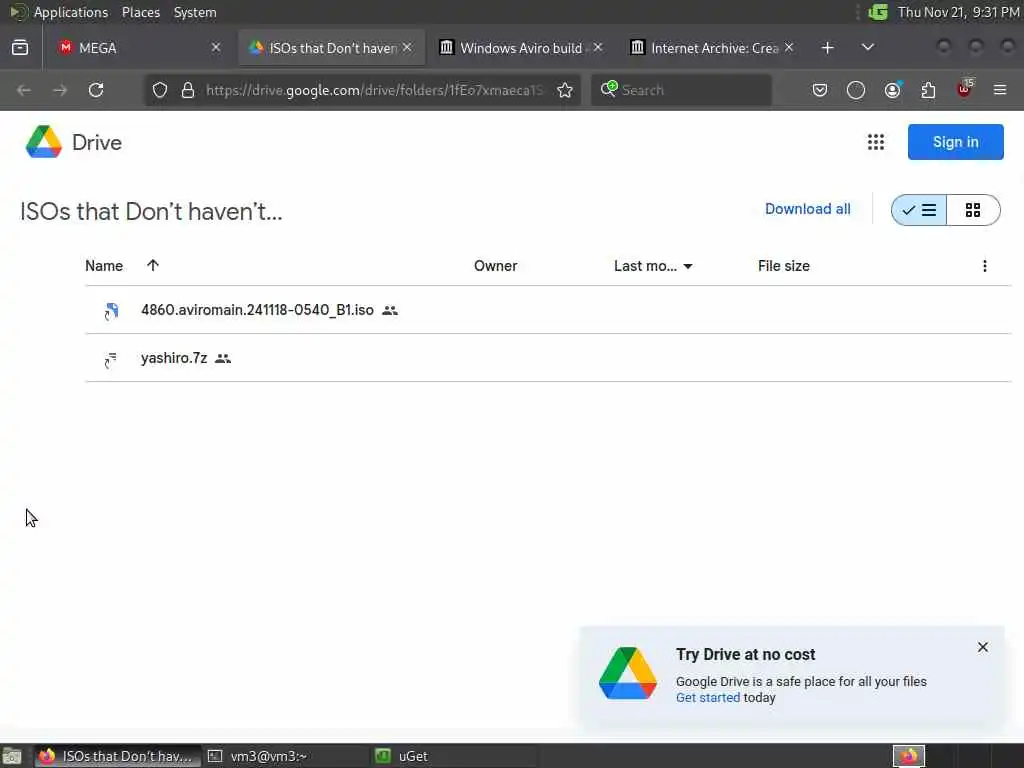This screenshot has height=768, width=1024.
Task: Close the ISOs that Don't haven't tab
Action: coord(407,48)
